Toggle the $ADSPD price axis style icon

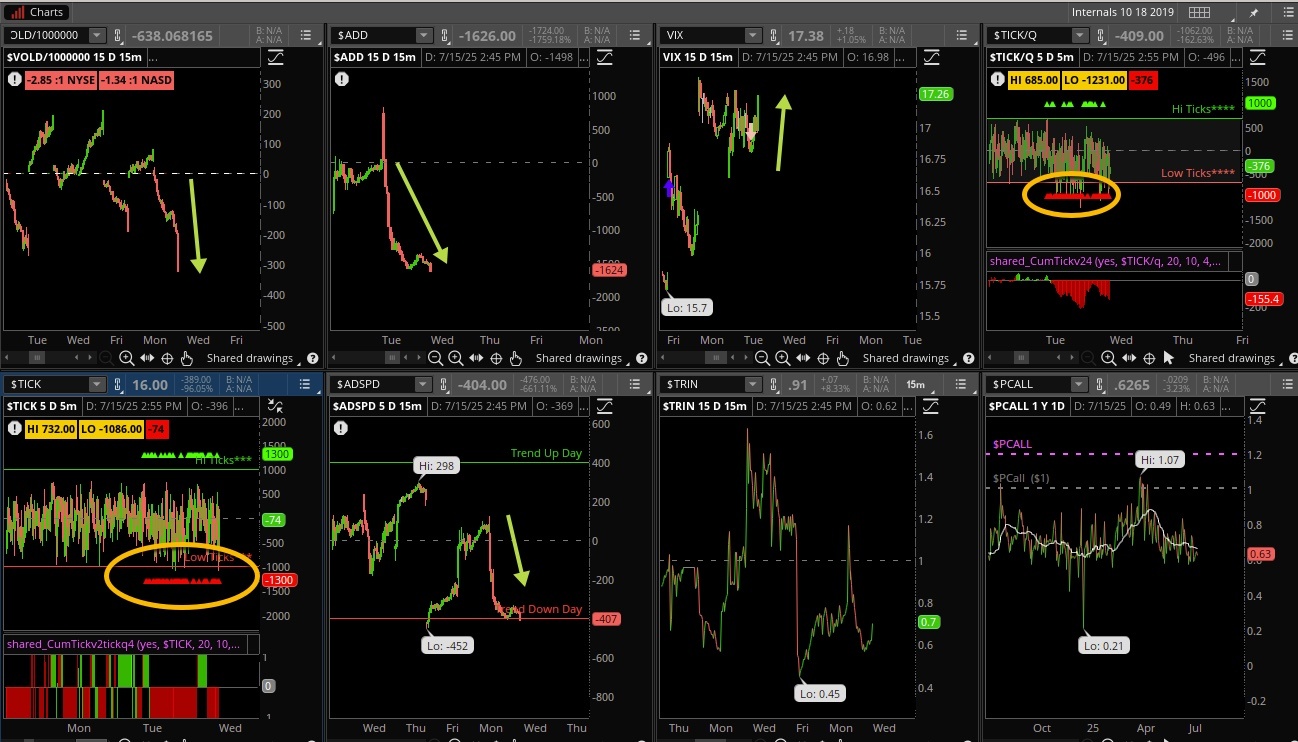click(602, 406)
